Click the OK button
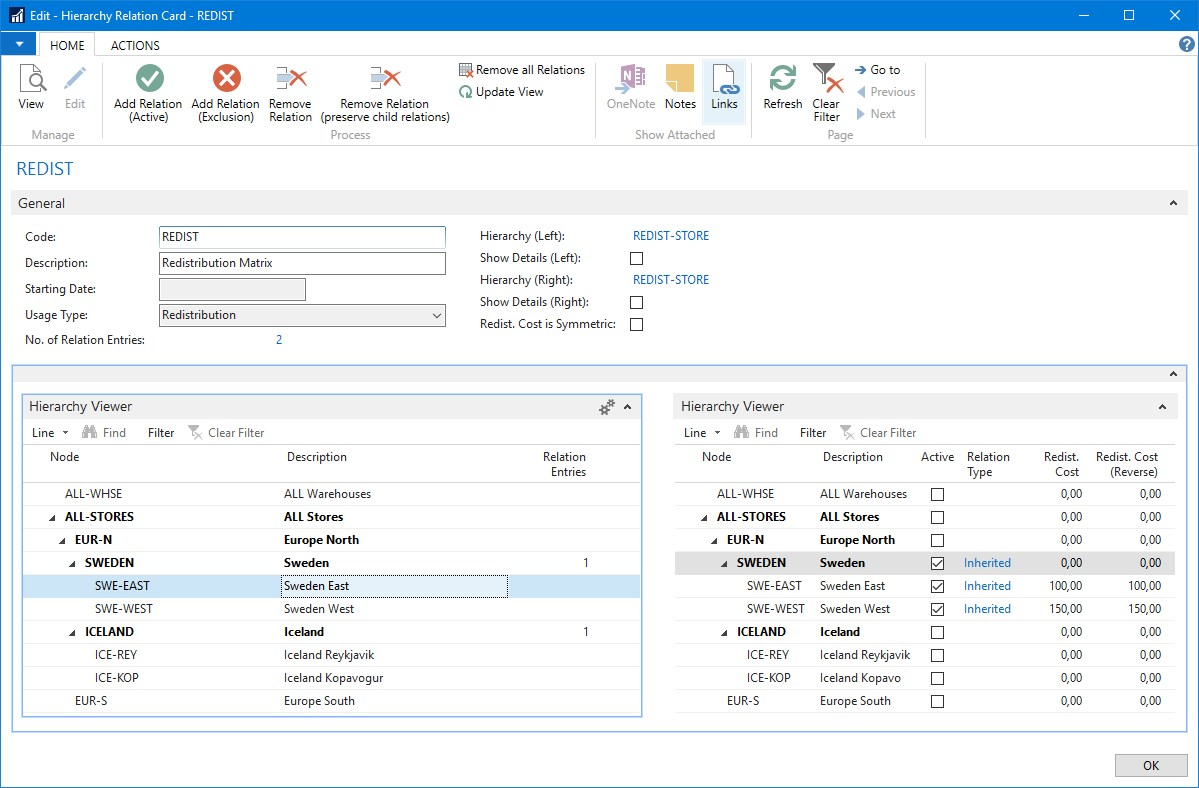 pos(1150,765)
